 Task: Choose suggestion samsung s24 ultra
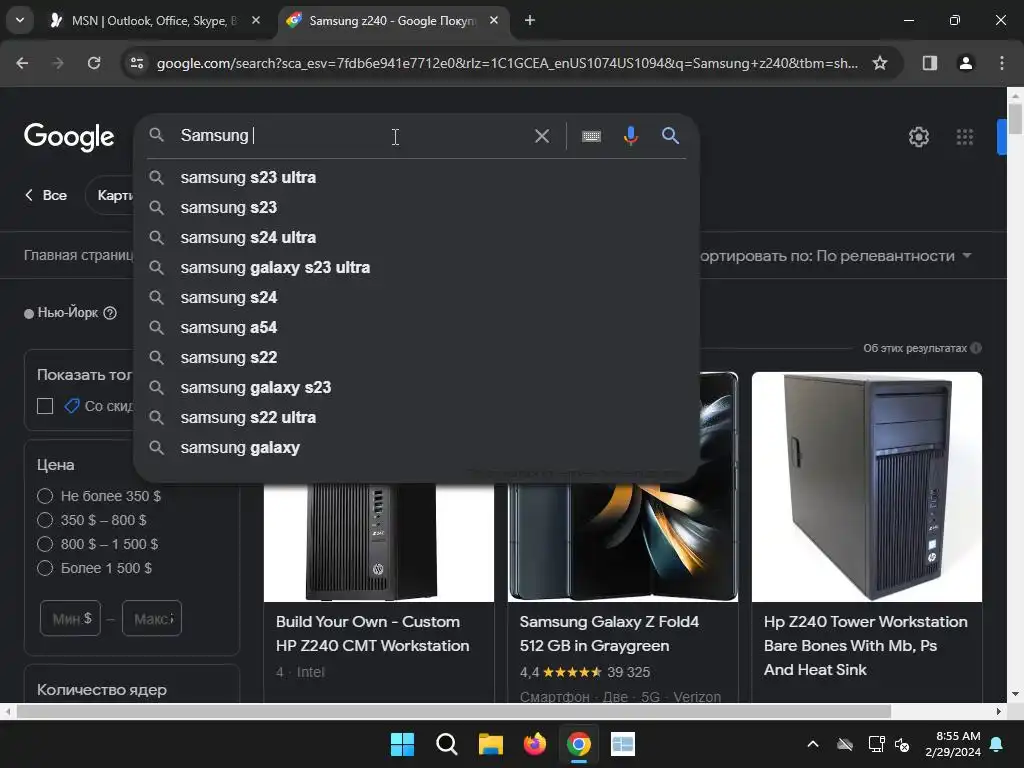[x=416, y=238]
